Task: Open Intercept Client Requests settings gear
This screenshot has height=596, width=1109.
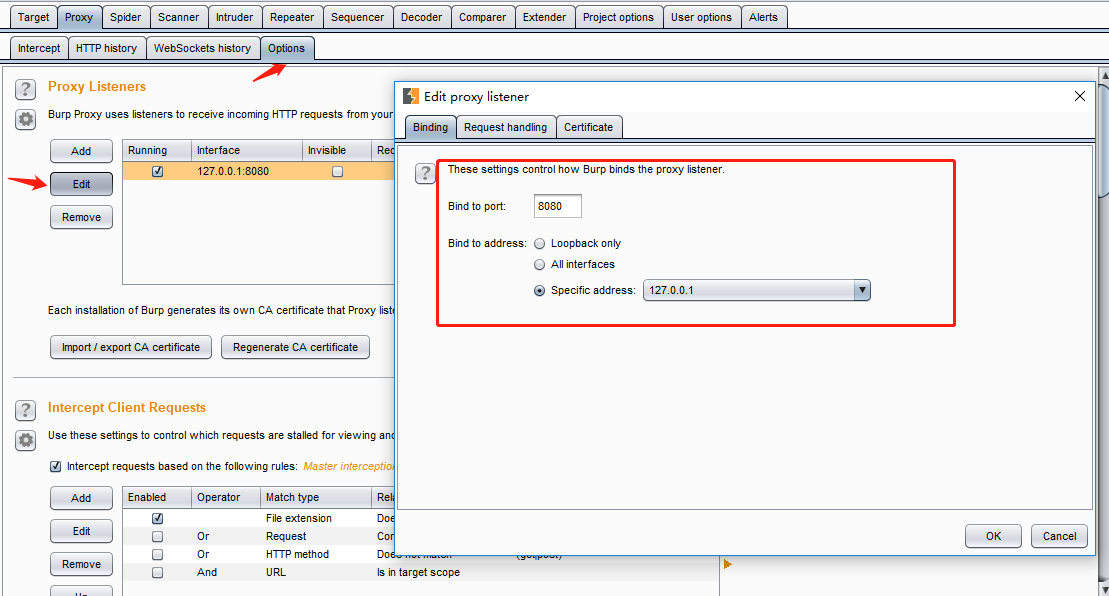Action: [x=25, y=440]
